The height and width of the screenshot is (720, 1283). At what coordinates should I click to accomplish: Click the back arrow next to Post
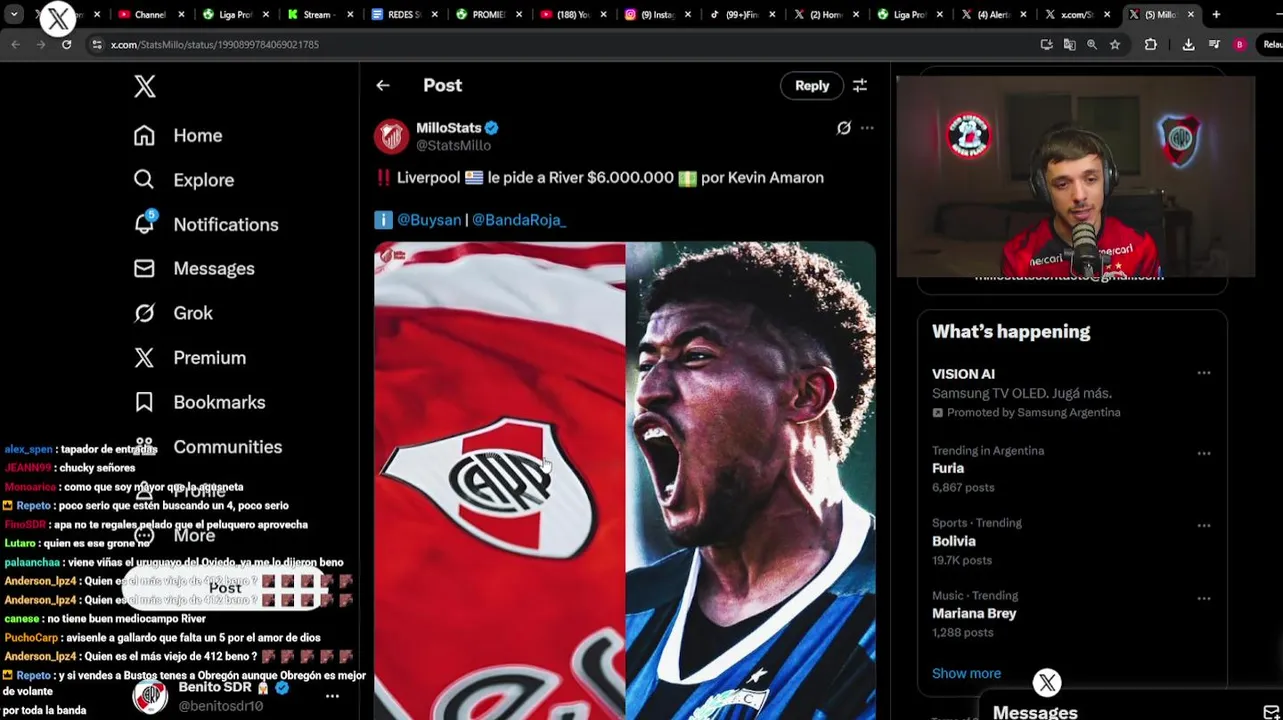[x=383, y=86]
